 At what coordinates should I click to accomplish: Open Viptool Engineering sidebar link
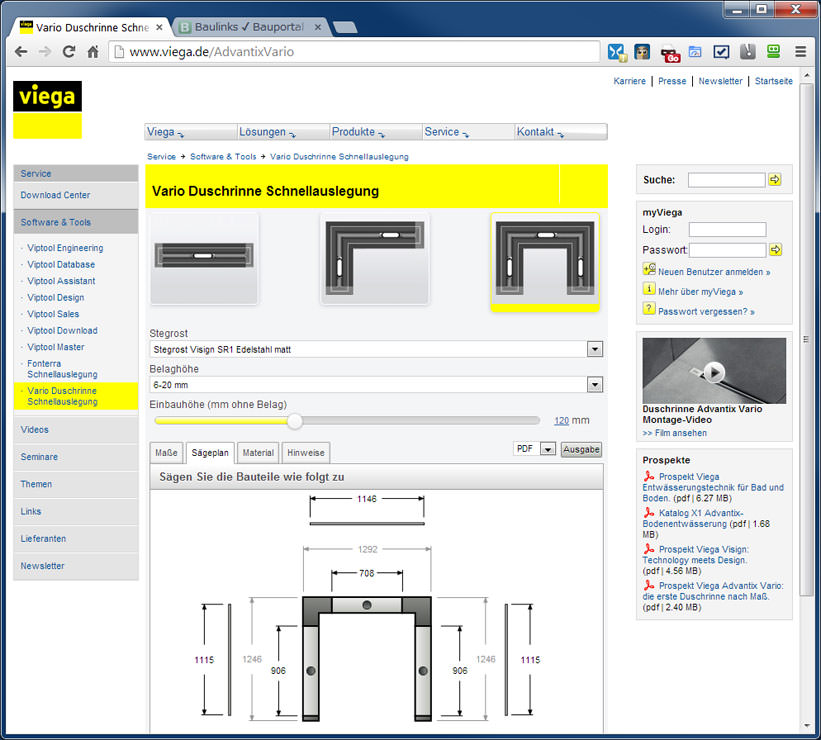(x=65, y=248)
